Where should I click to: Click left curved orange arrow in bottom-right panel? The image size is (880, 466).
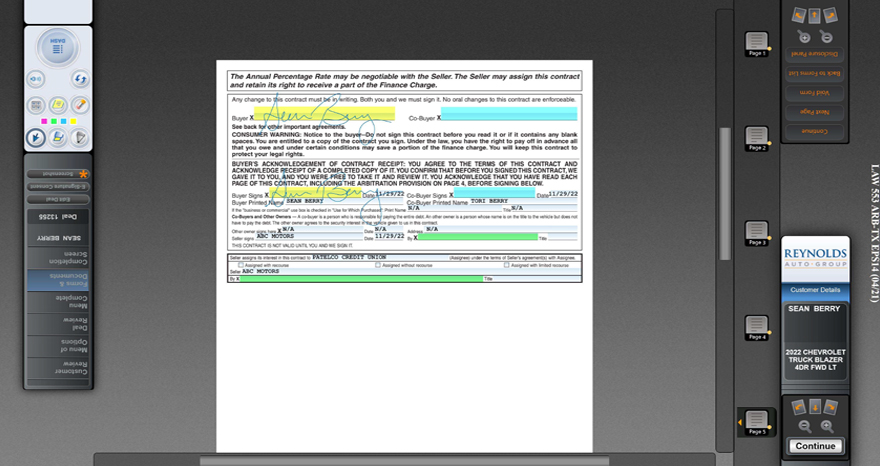point(799,407)
